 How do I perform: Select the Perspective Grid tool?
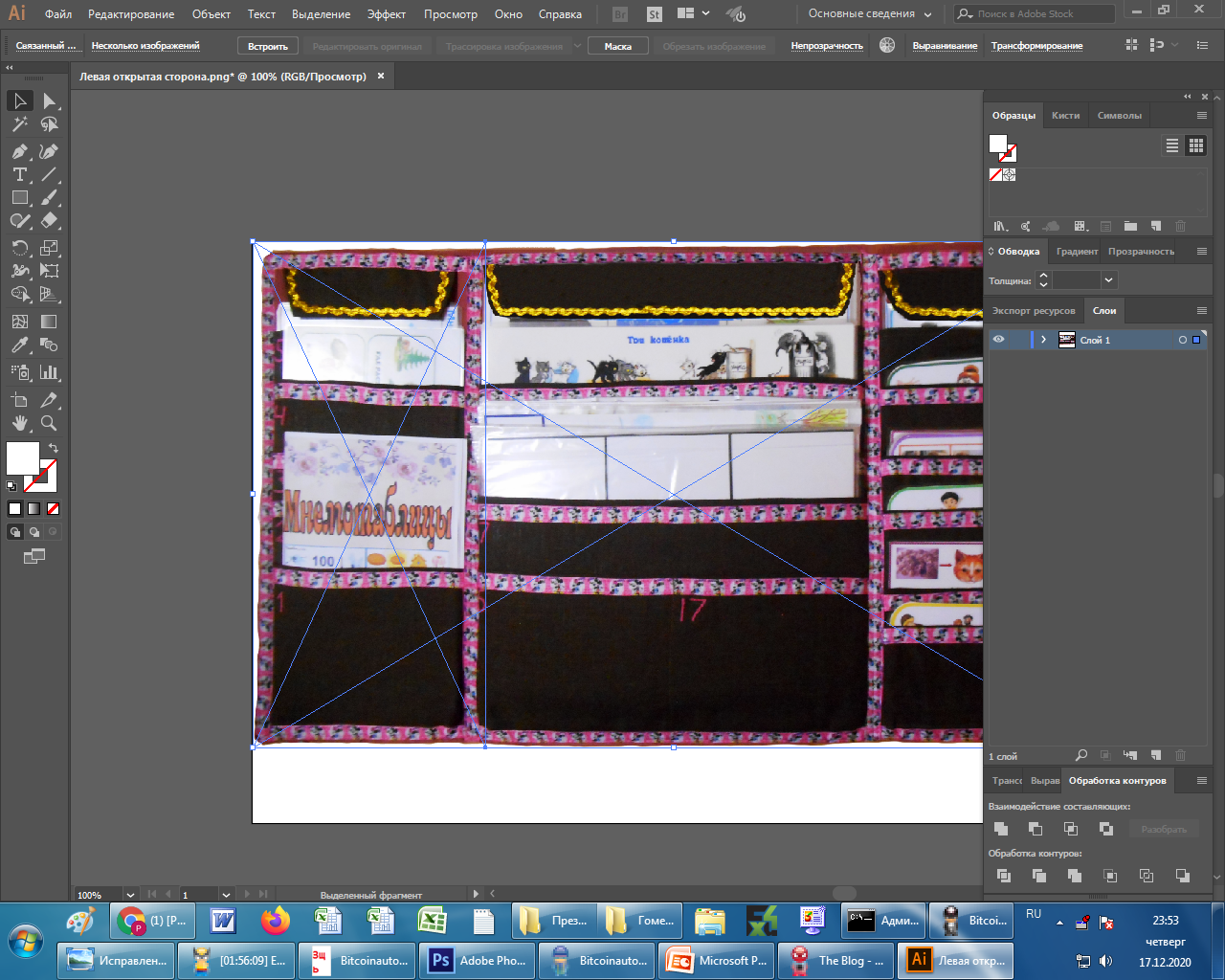click(x=50, y=294)
